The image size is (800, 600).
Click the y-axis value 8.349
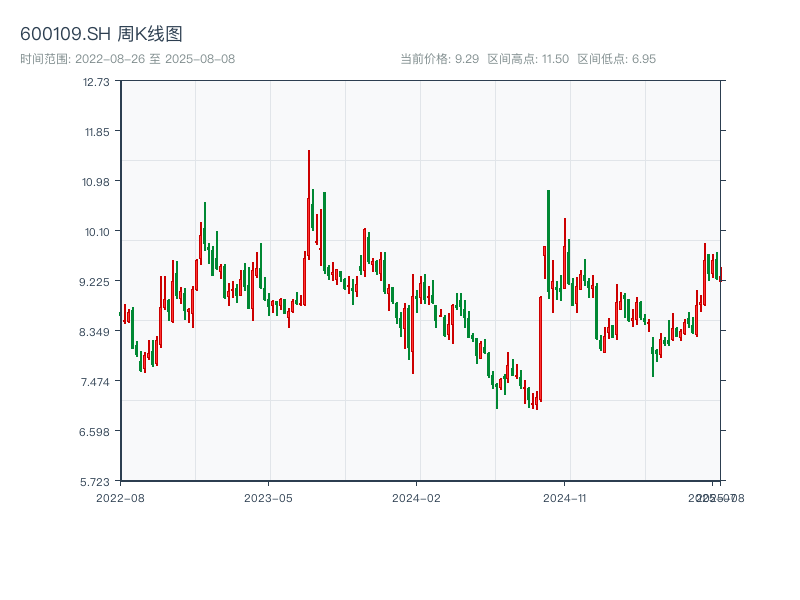[94, 332]
